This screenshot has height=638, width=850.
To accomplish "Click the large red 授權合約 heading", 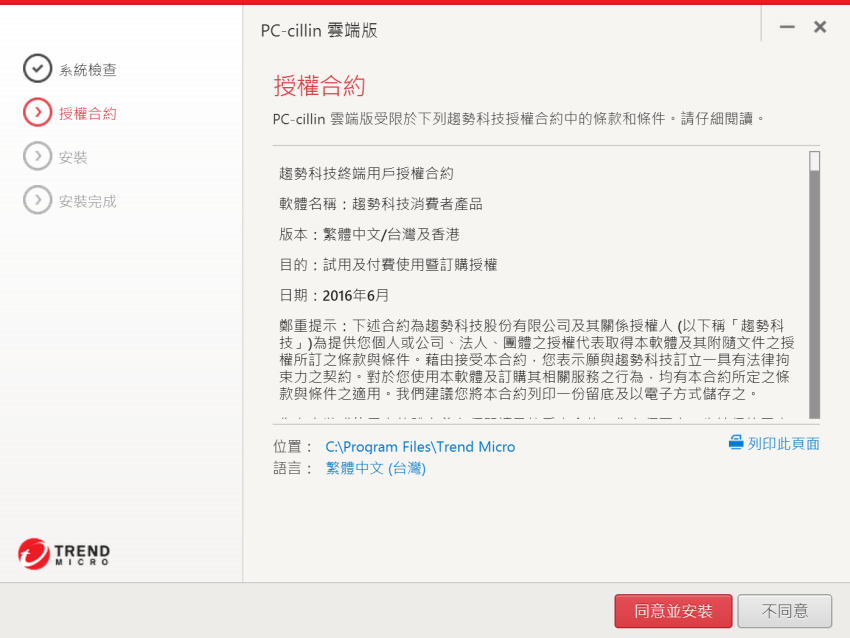I will point(319,86).
